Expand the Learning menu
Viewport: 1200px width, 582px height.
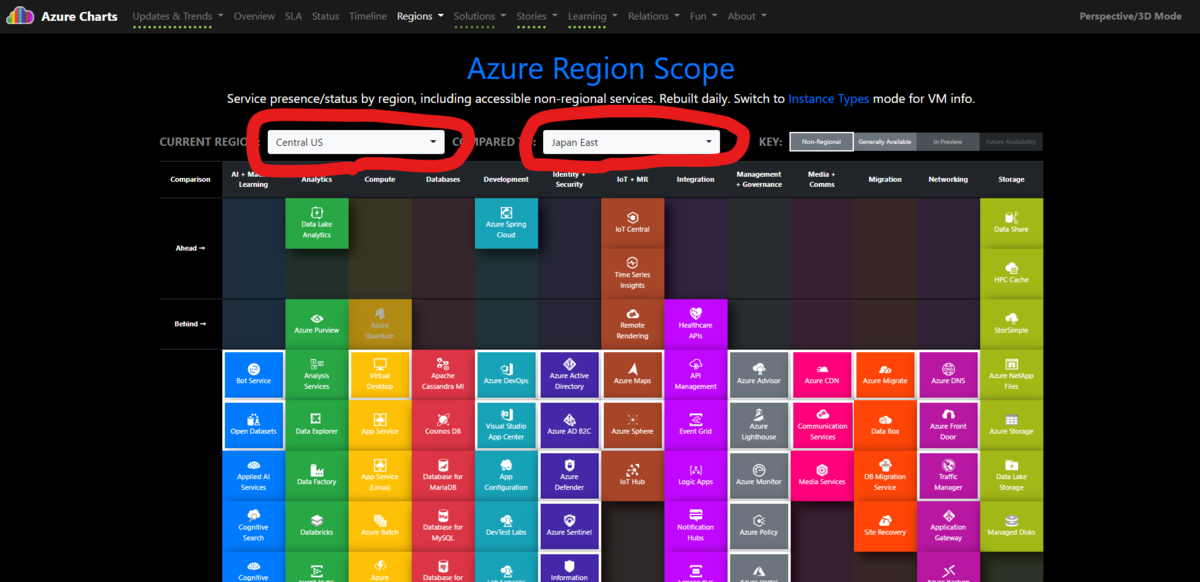(593, 16)
